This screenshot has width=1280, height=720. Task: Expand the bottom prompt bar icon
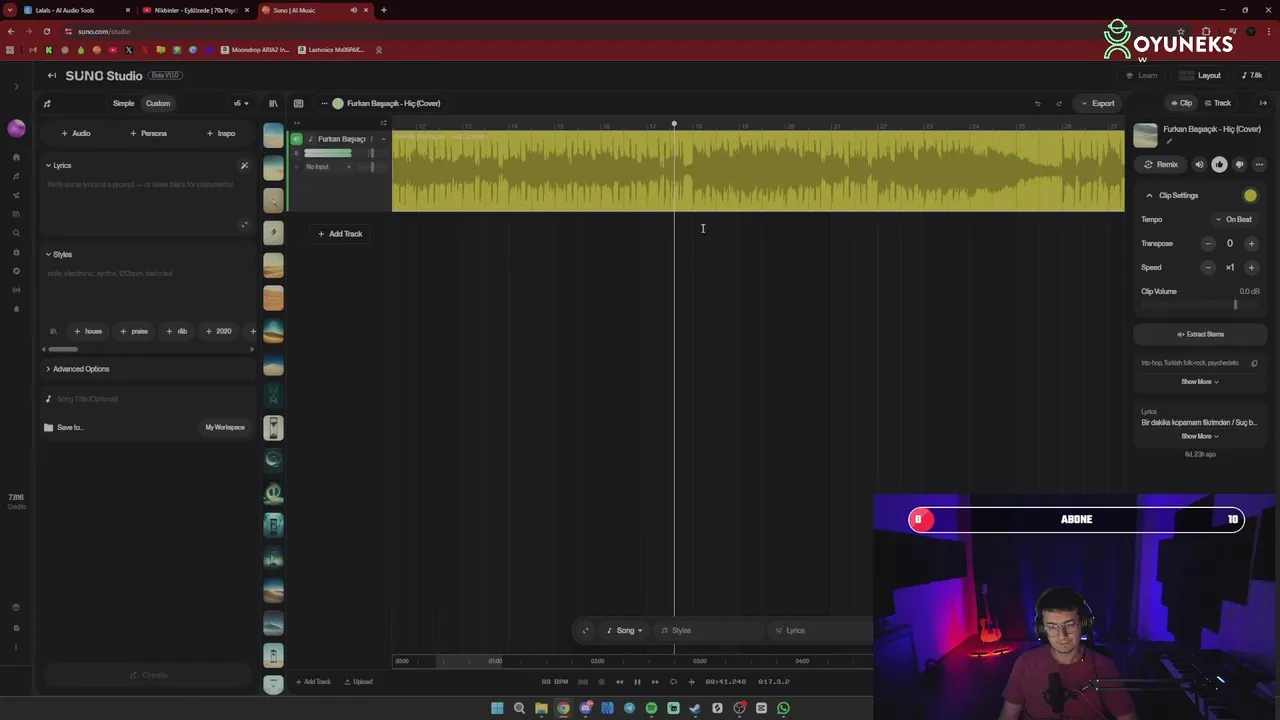(585, 631)
